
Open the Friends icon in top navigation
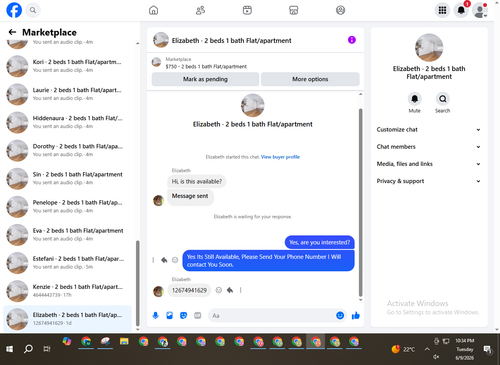200,10
